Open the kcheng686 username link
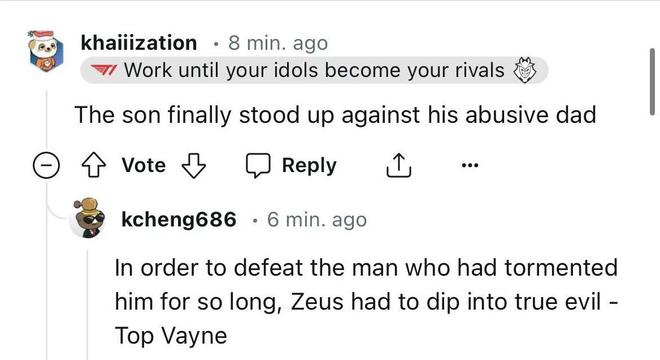Image resolution: width=660 pixels, height=360 pixels. pyautogui.click(x=178, y=219)
